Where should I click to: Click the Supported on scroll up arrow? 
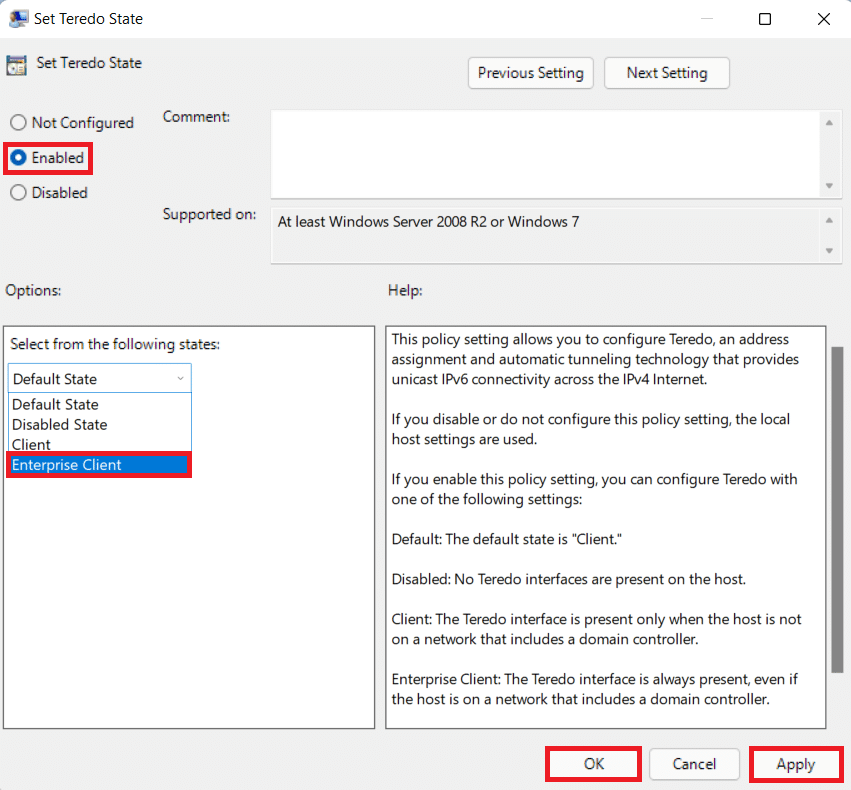(829, 221)
